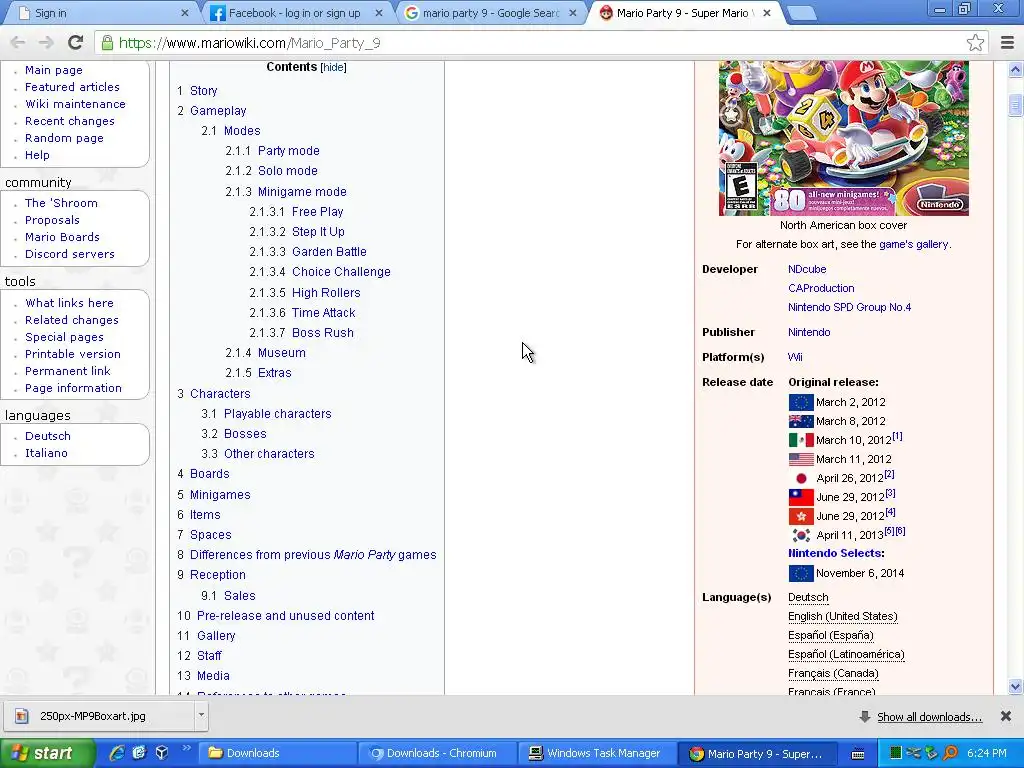The width and height of the screenshot is (1024, 768).
Task: Open Recent changes in the sidebar
Action: [69, 121]
